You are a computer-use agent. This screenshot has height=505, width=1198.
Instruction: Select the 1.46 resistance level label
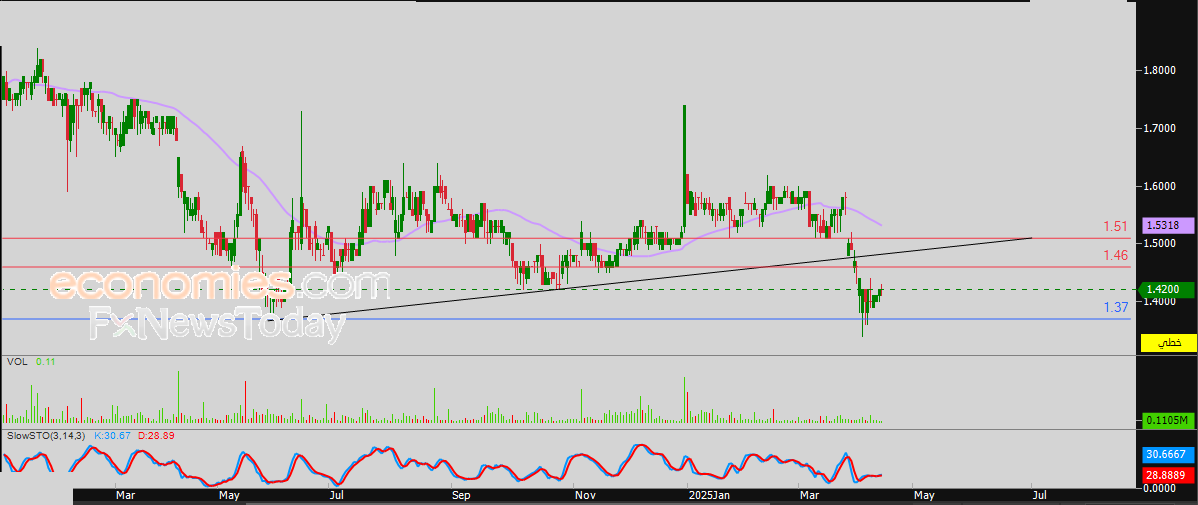pyautogui.click(x=1116, y=256)
